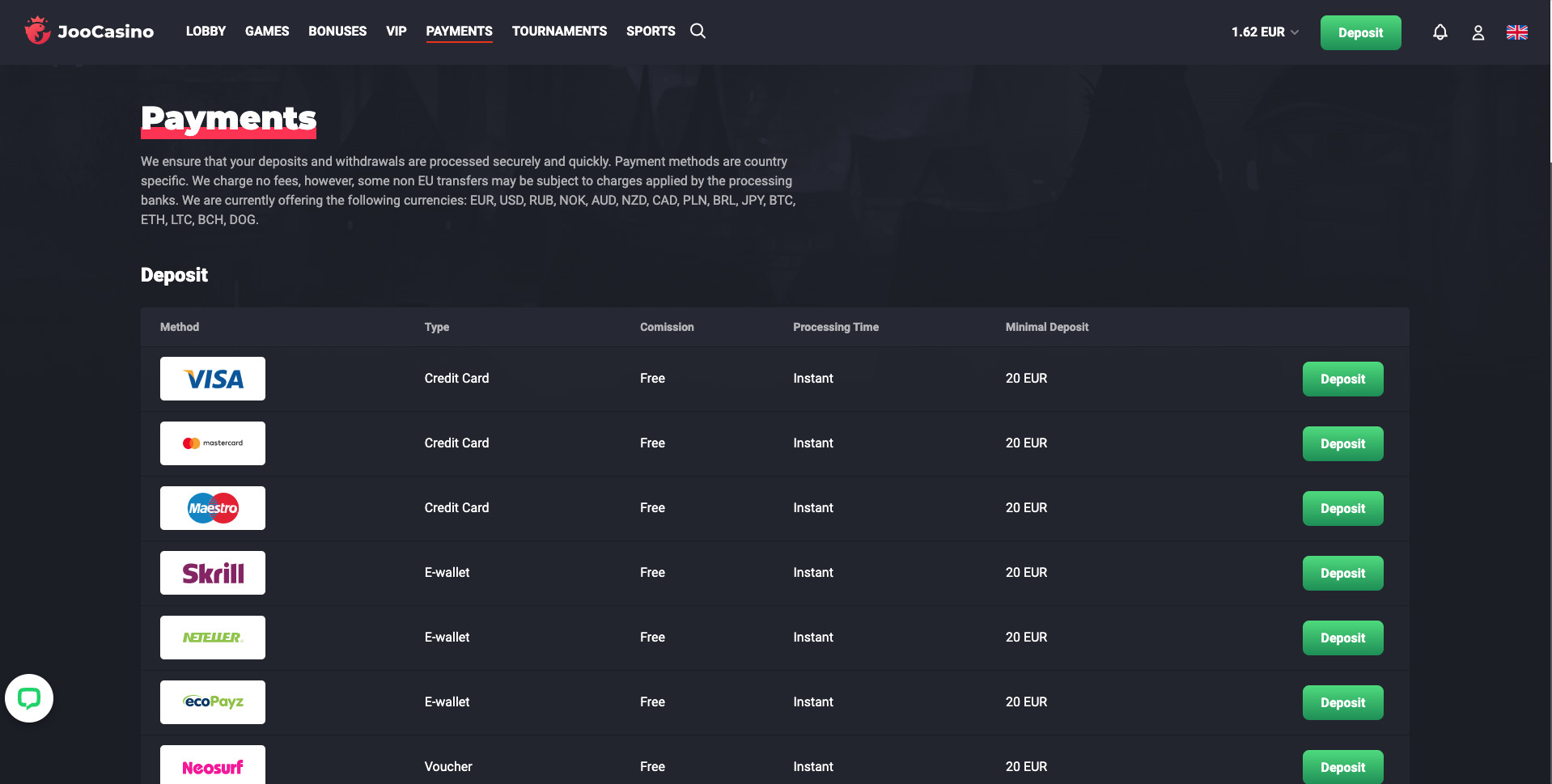Click the Deposit section heading
This screenshot has height=784, width=1552.
(x=174, y=275)
